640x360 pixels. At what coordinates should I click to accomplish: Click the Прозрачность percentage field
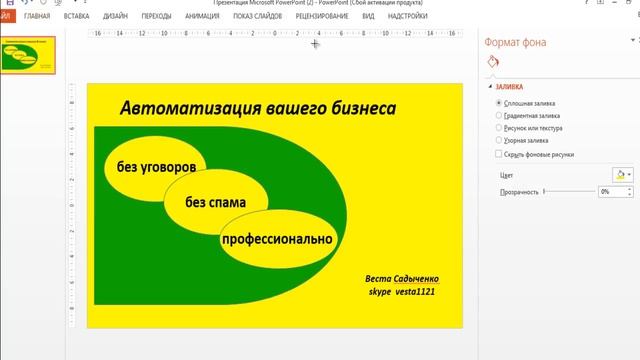click(x=612, y=192)
